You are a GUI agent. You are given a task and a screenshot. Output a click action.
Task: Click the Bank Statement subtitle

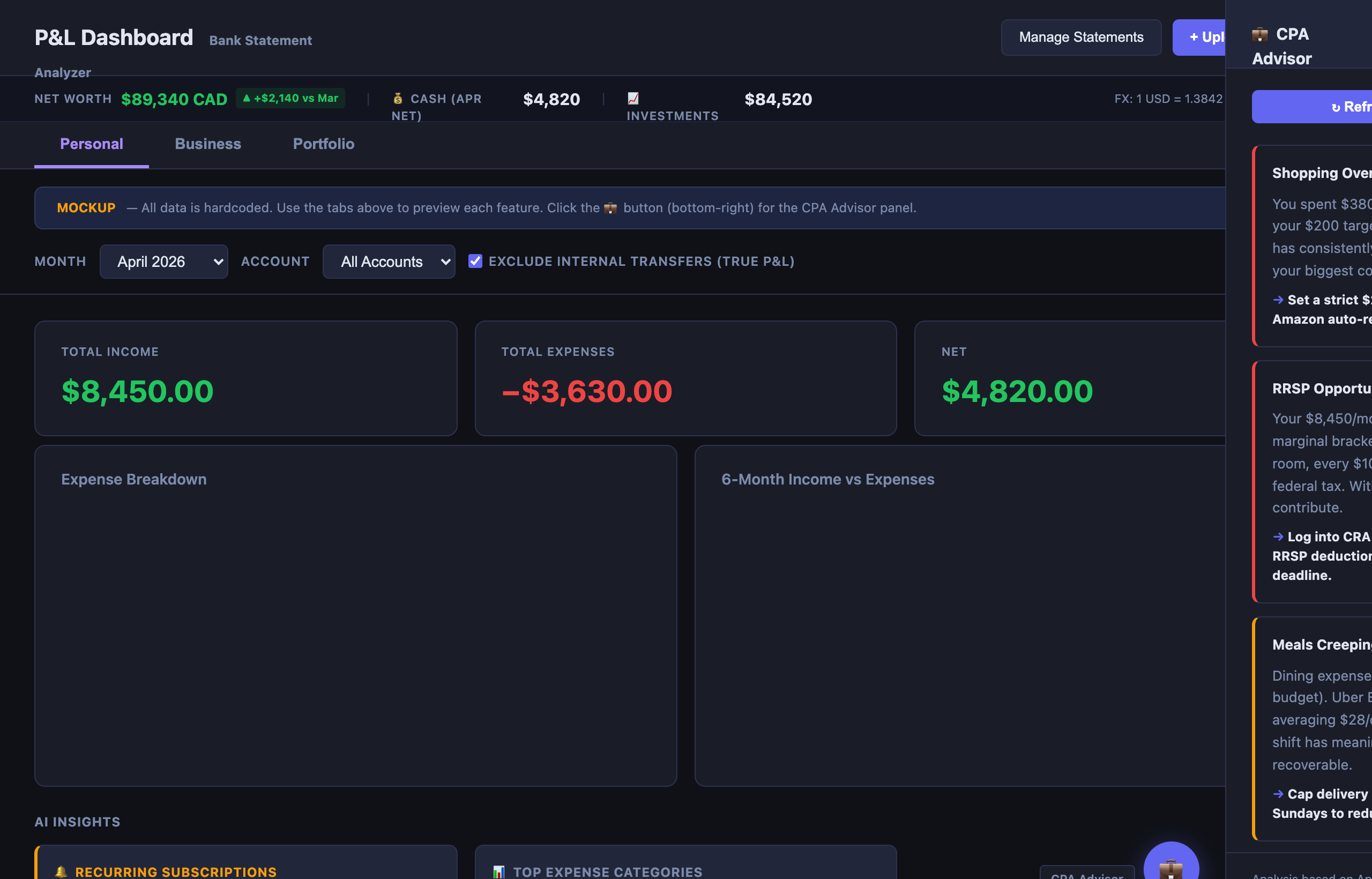coord(261,41)
